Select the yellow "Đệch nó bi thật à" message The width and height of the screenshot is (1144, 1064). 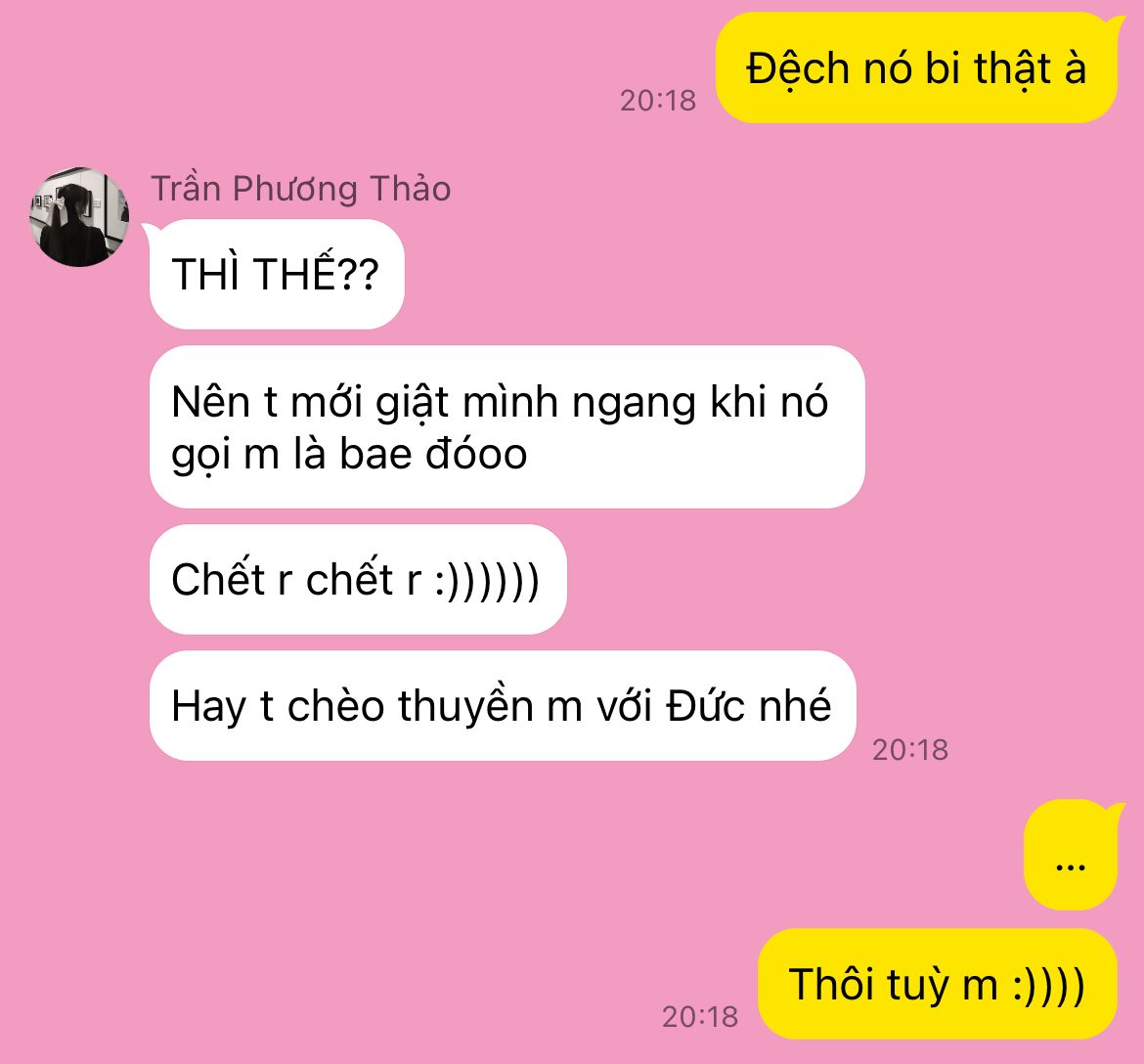coord(916,68)
